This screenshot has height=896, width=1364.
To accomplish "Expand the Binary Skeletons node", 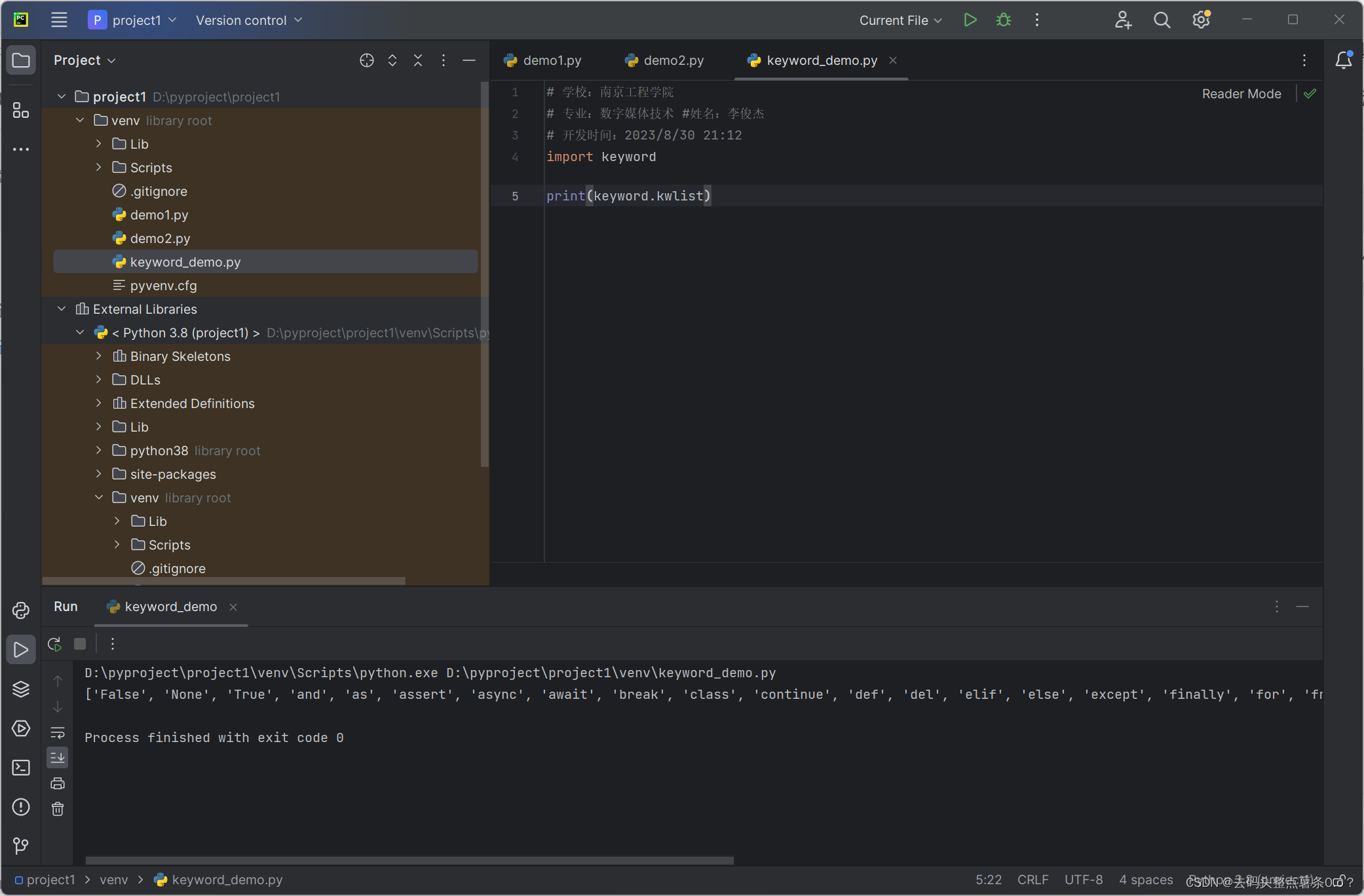I will (x=99, y=356).
